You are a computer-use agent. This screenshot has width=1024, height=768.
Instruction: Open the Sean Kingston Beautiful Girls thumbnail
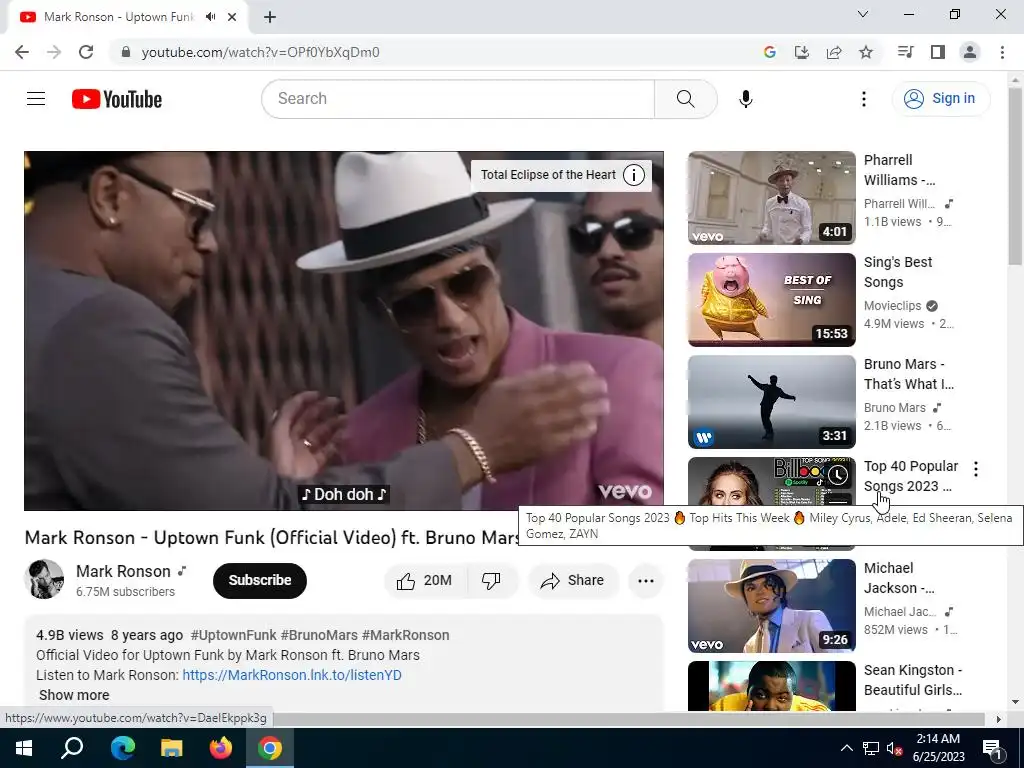click(771, 686)
